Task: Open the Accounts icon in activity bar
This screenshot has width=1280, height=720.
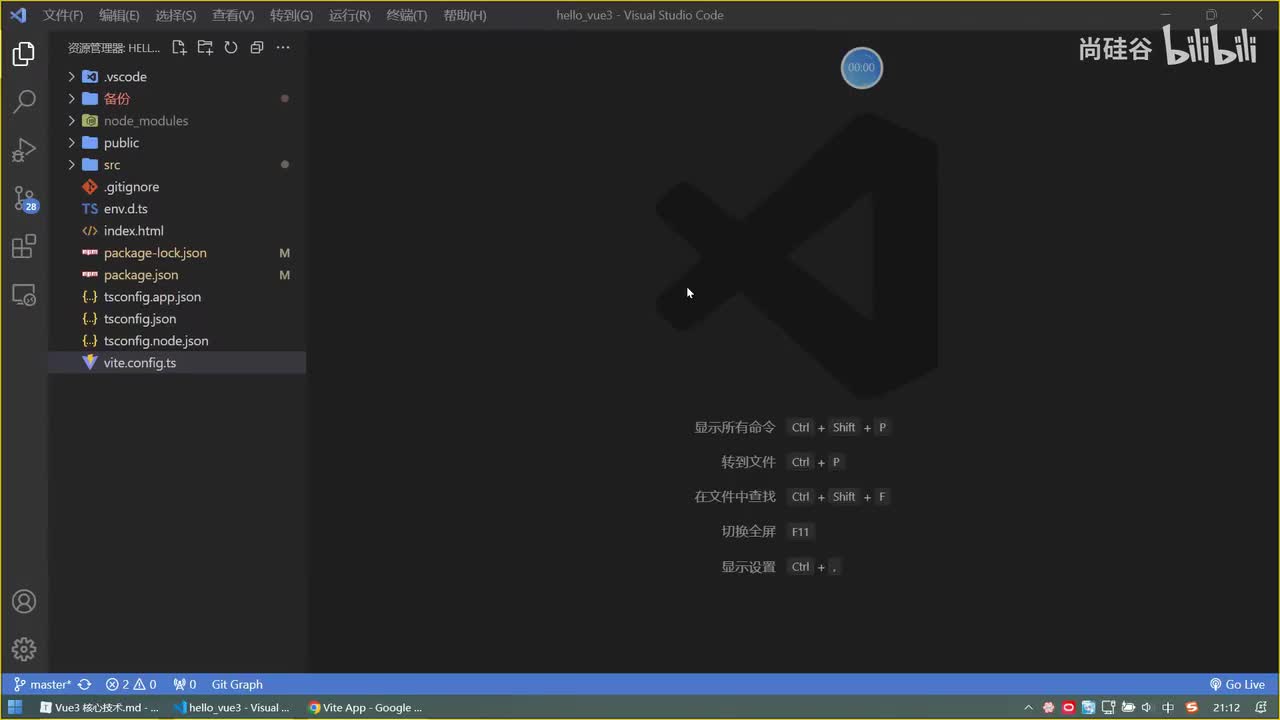Action: pyautogui.click(x=24, y=601)
